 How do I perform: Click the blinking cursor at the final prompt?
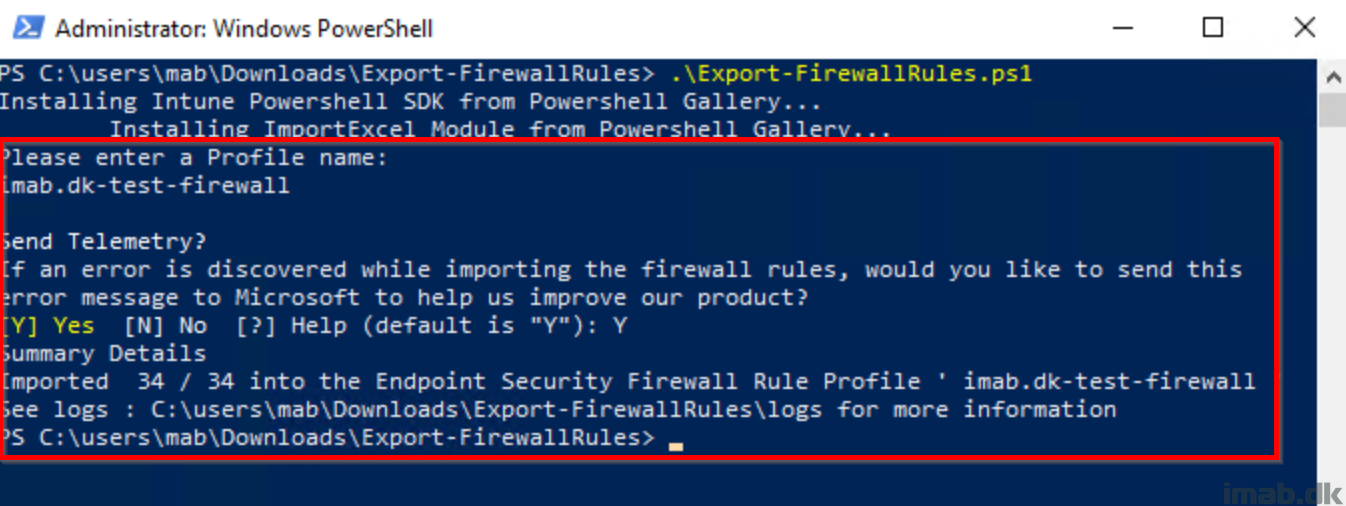click(x=676, y=446)
